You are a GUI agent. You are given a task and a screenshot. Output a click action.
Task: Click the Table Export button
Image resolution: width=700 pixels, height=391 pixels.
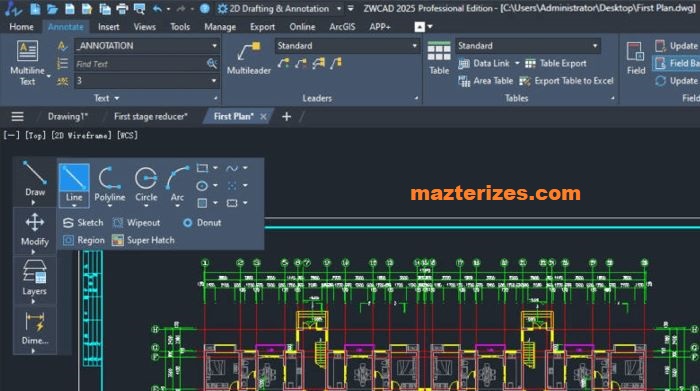point(556,63)
